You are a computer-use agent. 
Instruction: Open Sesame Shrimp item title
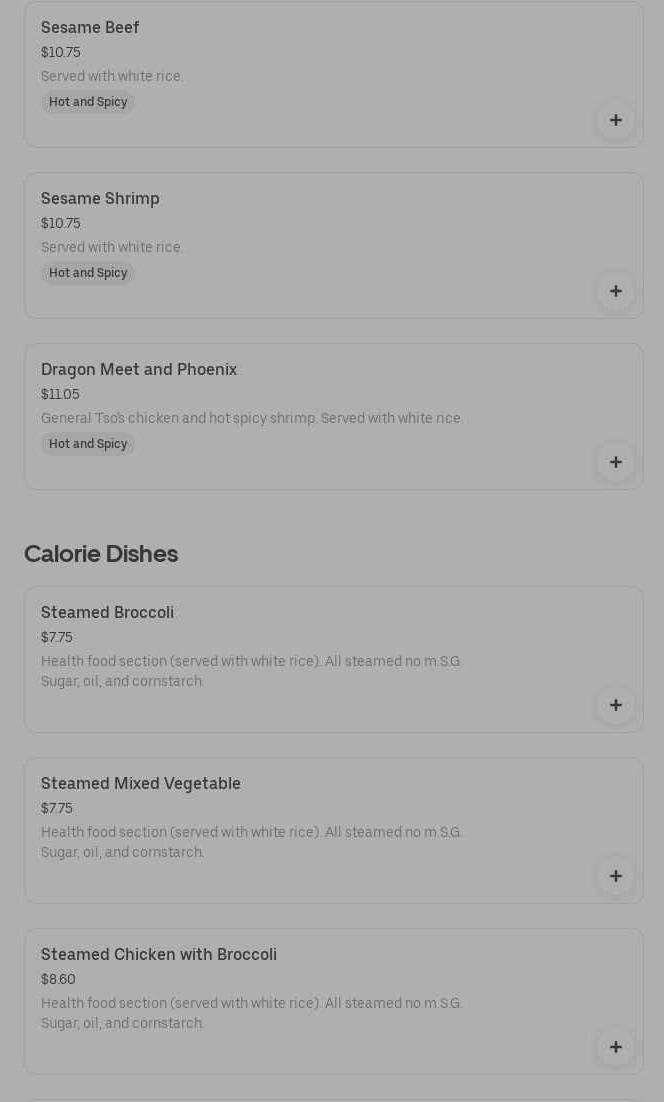[x=100, y=199]
